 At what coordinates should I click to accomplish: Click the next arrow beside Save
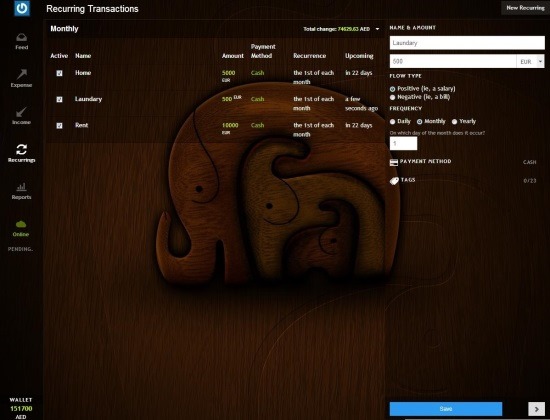tap(536, 409)
